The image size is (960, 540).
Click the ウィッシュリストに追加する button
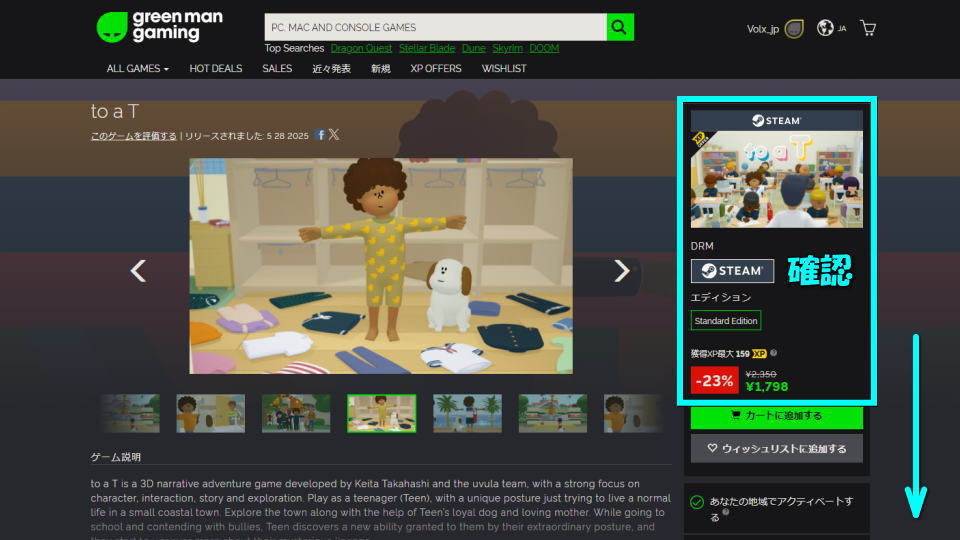776,448
